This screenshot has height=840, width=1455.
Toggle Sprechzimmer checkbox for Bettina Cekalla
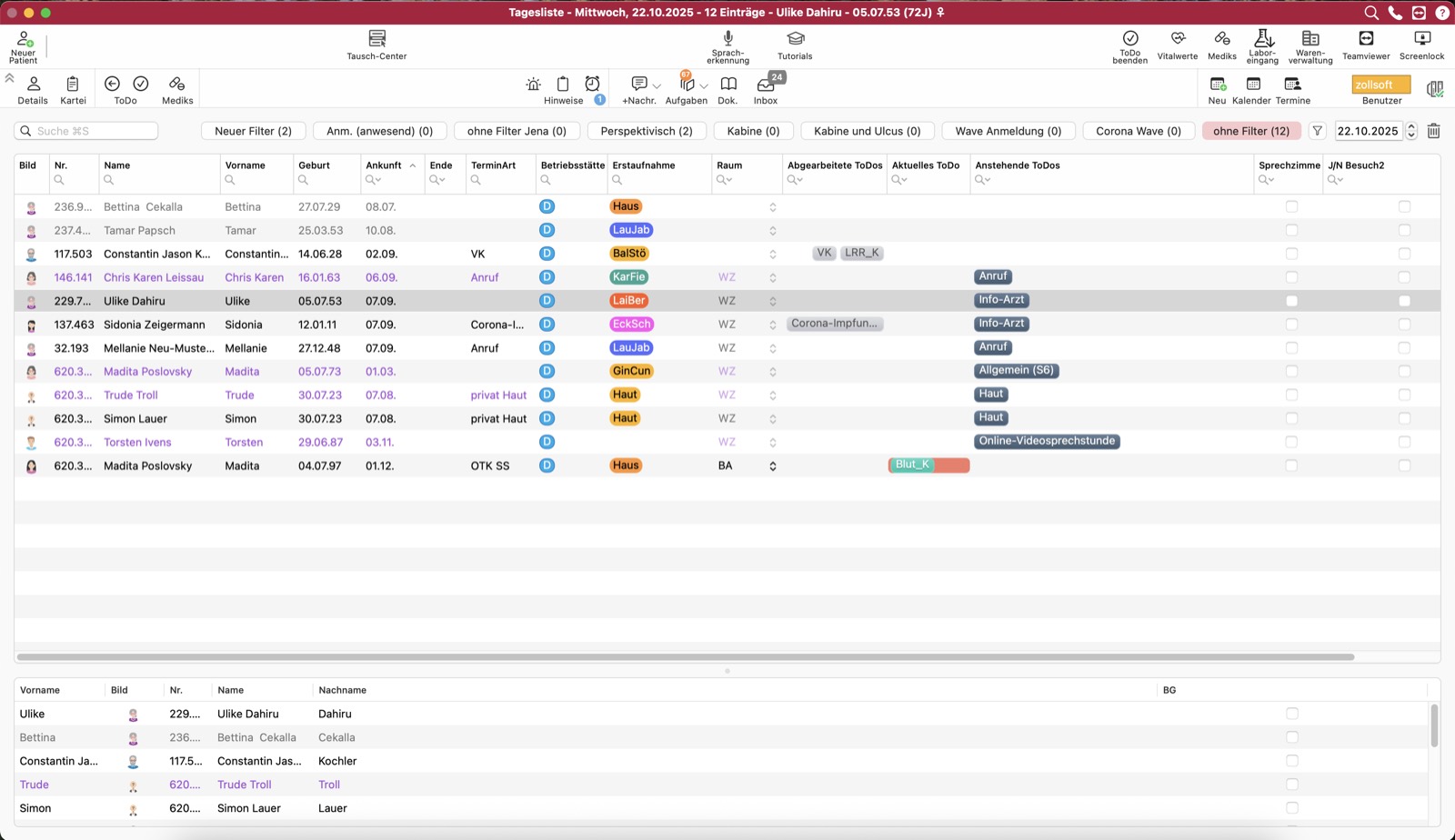tap(1291, 206)
